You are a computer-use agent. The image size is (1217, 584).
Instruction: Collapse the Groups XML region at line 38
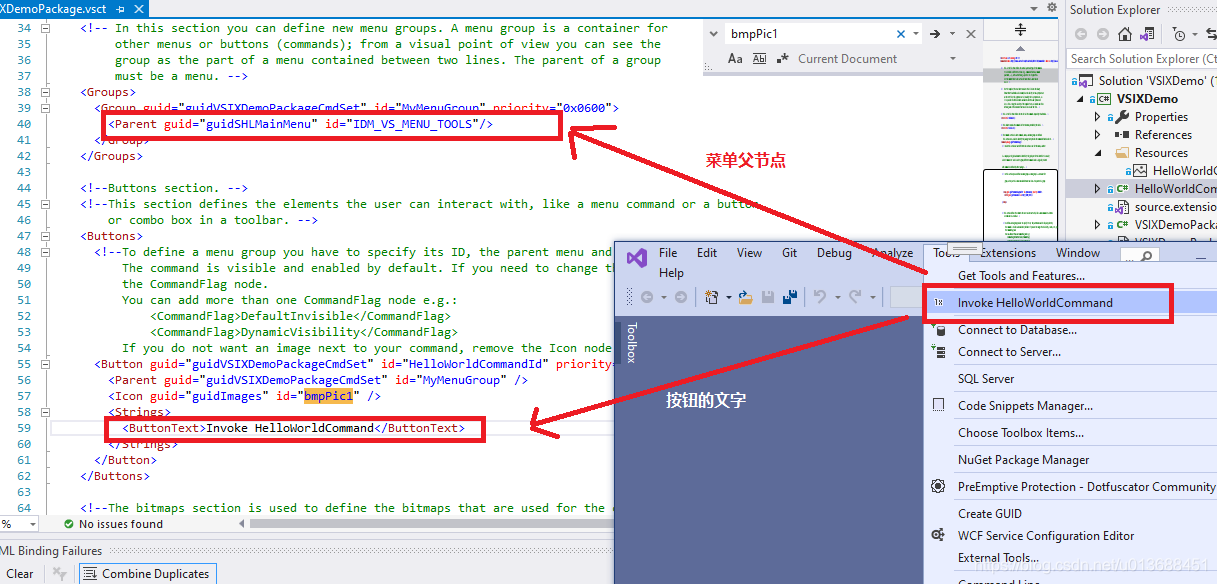pyautogui.click(x=45, y=92)
